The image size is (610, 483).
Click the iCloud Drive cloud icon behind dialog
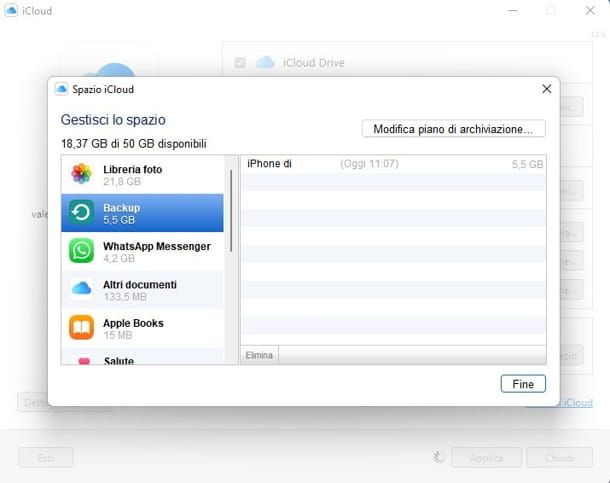point(265,62)
